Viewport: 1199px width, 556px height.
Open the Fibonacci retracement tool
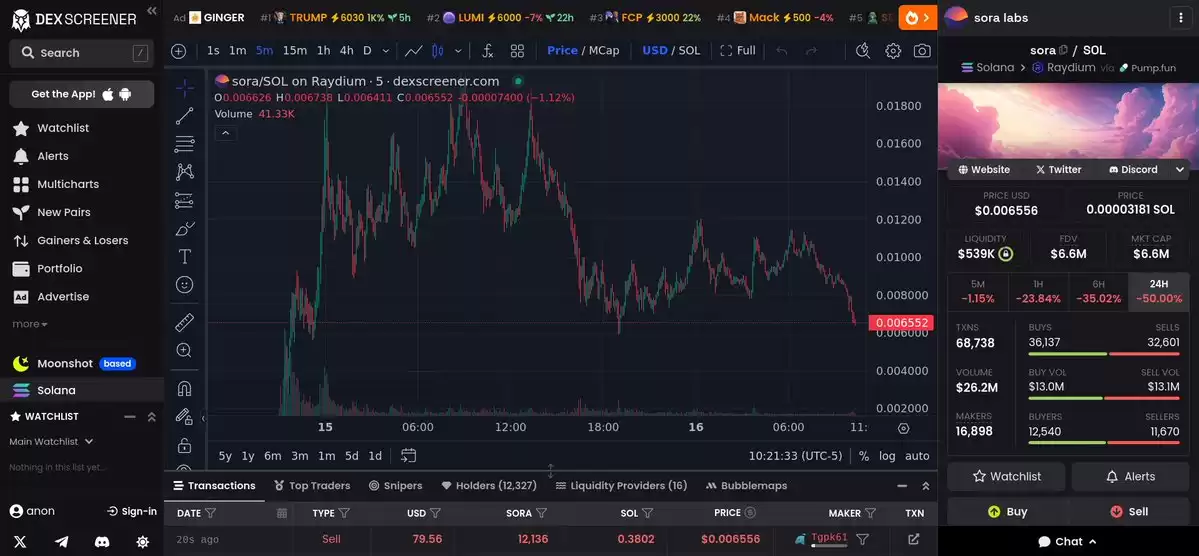(184, 144)
